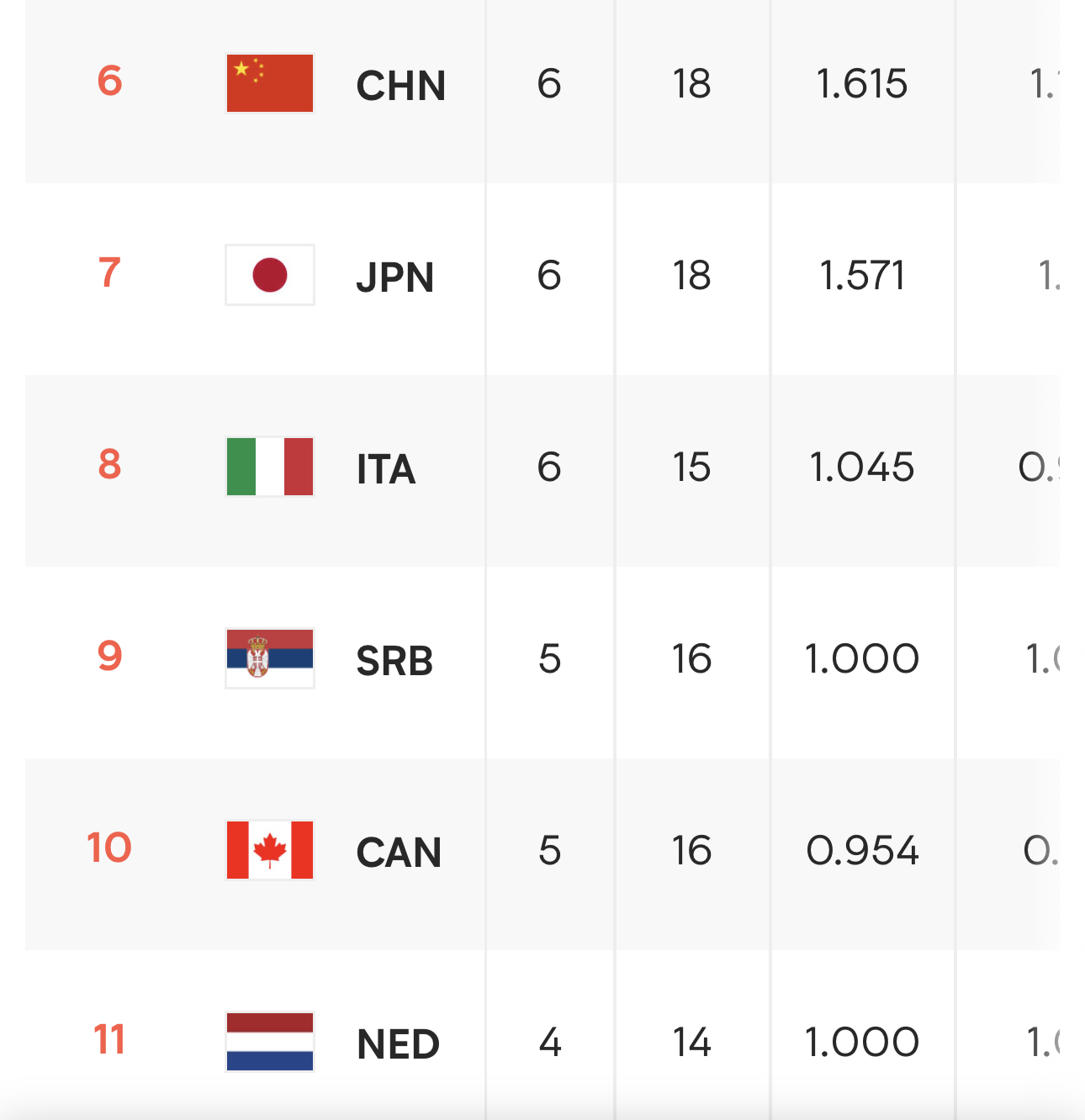This screenshot has width=1085, height=1120.
Task: Click the Italy flag icon
Action: [270, 467]
